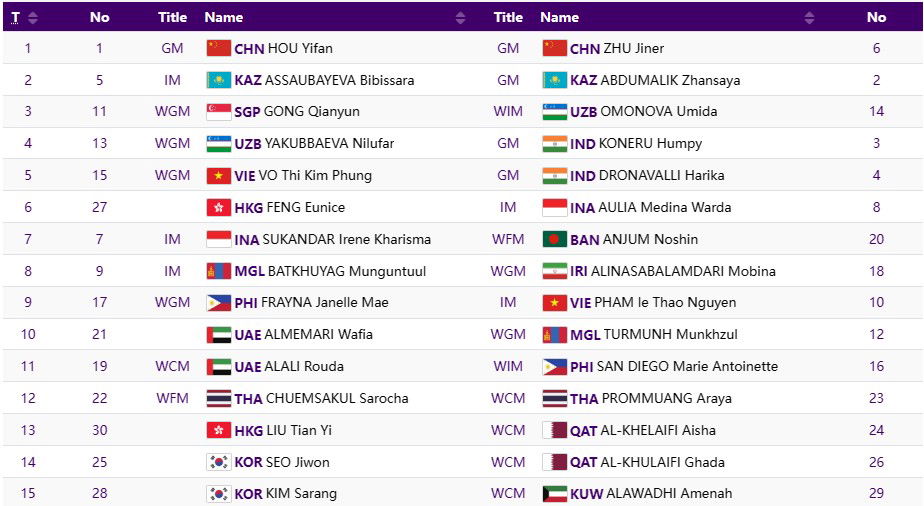Open player HOU Yifan's name link
Screen dimensions: 924x506
[x=299, y=48]
